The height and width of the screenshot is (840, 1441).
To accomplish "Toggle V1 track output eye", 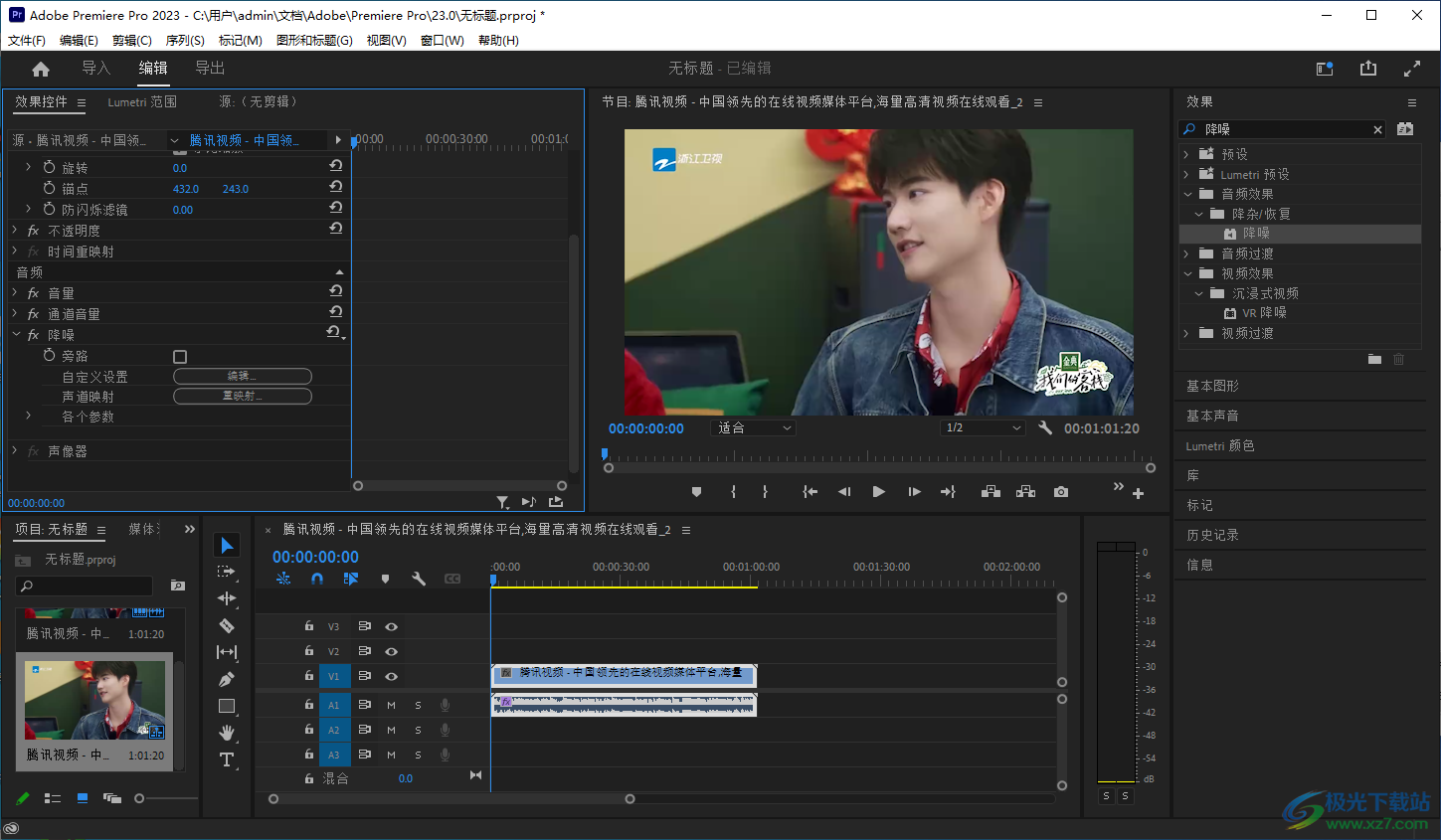I will (391, 676).
